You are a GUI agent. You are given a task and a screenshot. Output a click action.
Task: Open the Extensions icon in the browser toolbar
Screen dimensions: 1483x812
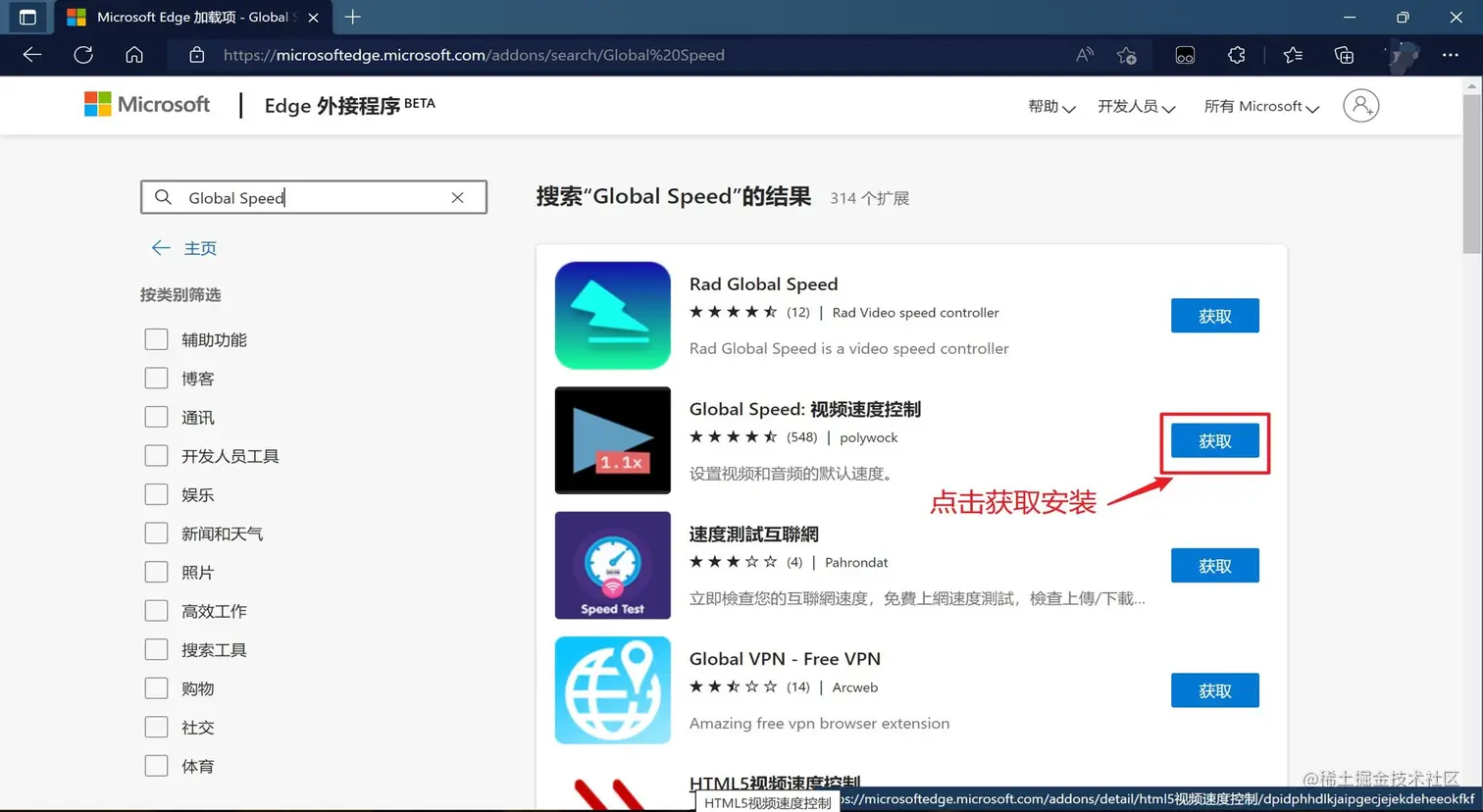[1236, 55]
